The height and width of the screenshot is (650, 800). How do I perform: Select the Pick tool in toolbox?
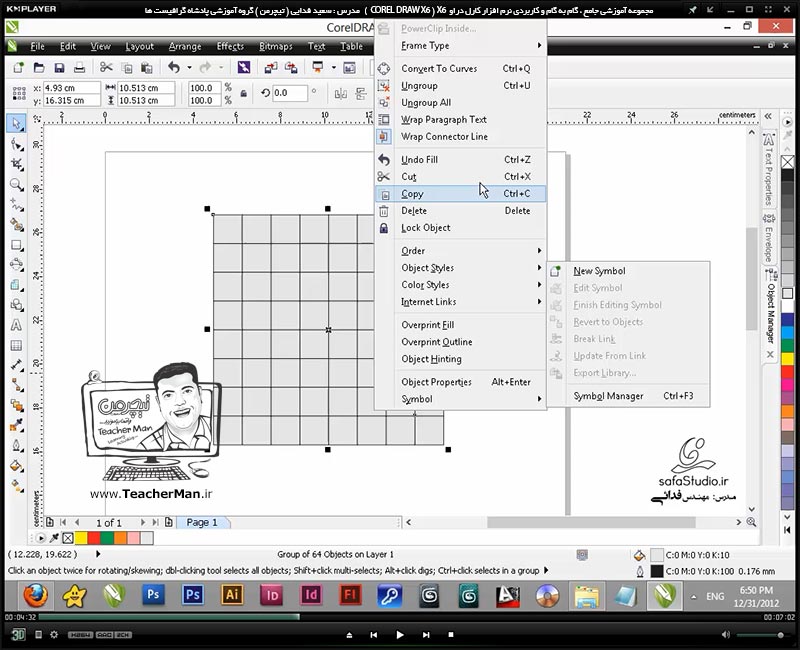(x=16, y=123)
